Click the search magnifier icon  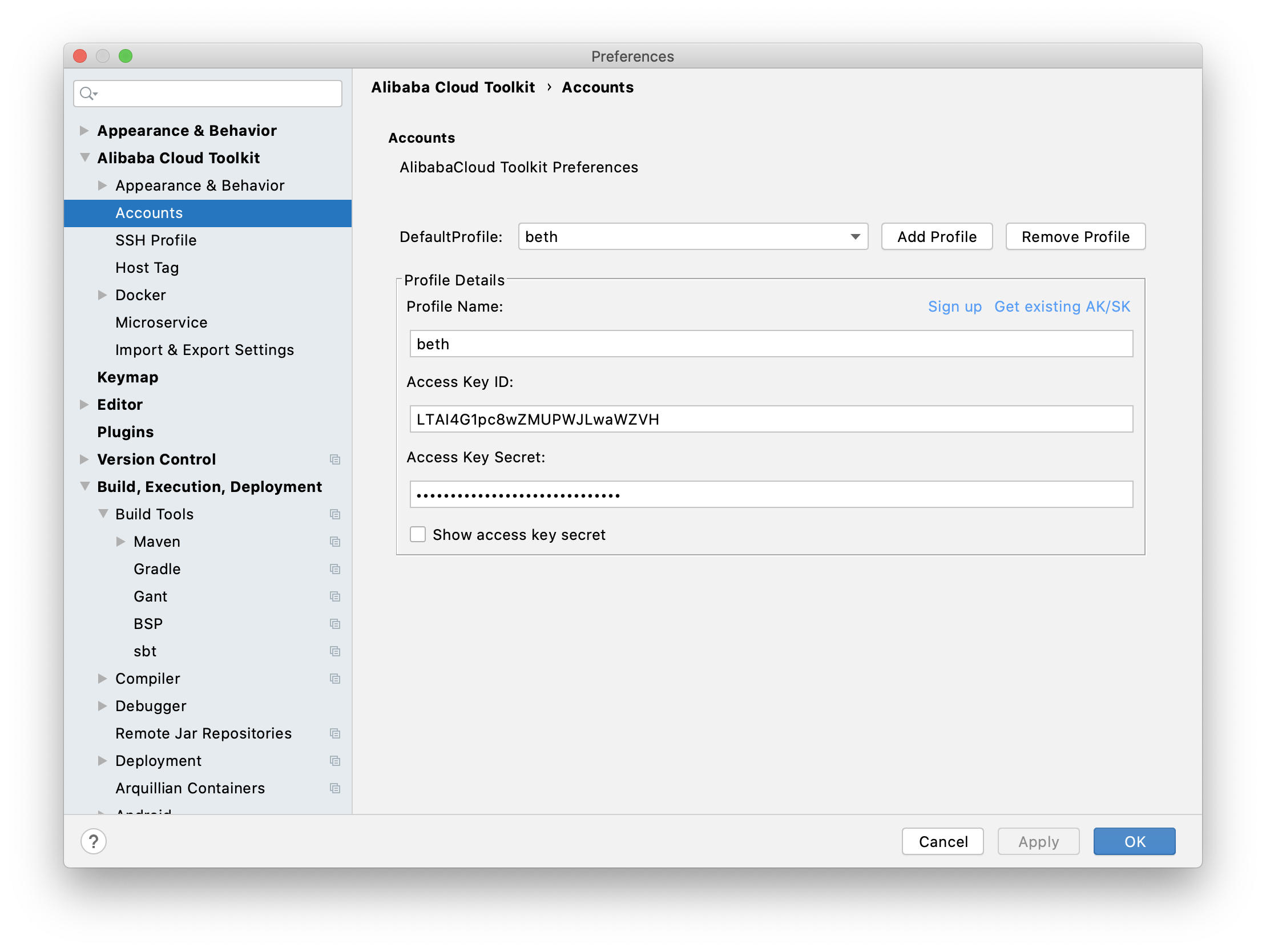[x=87, y=93]
